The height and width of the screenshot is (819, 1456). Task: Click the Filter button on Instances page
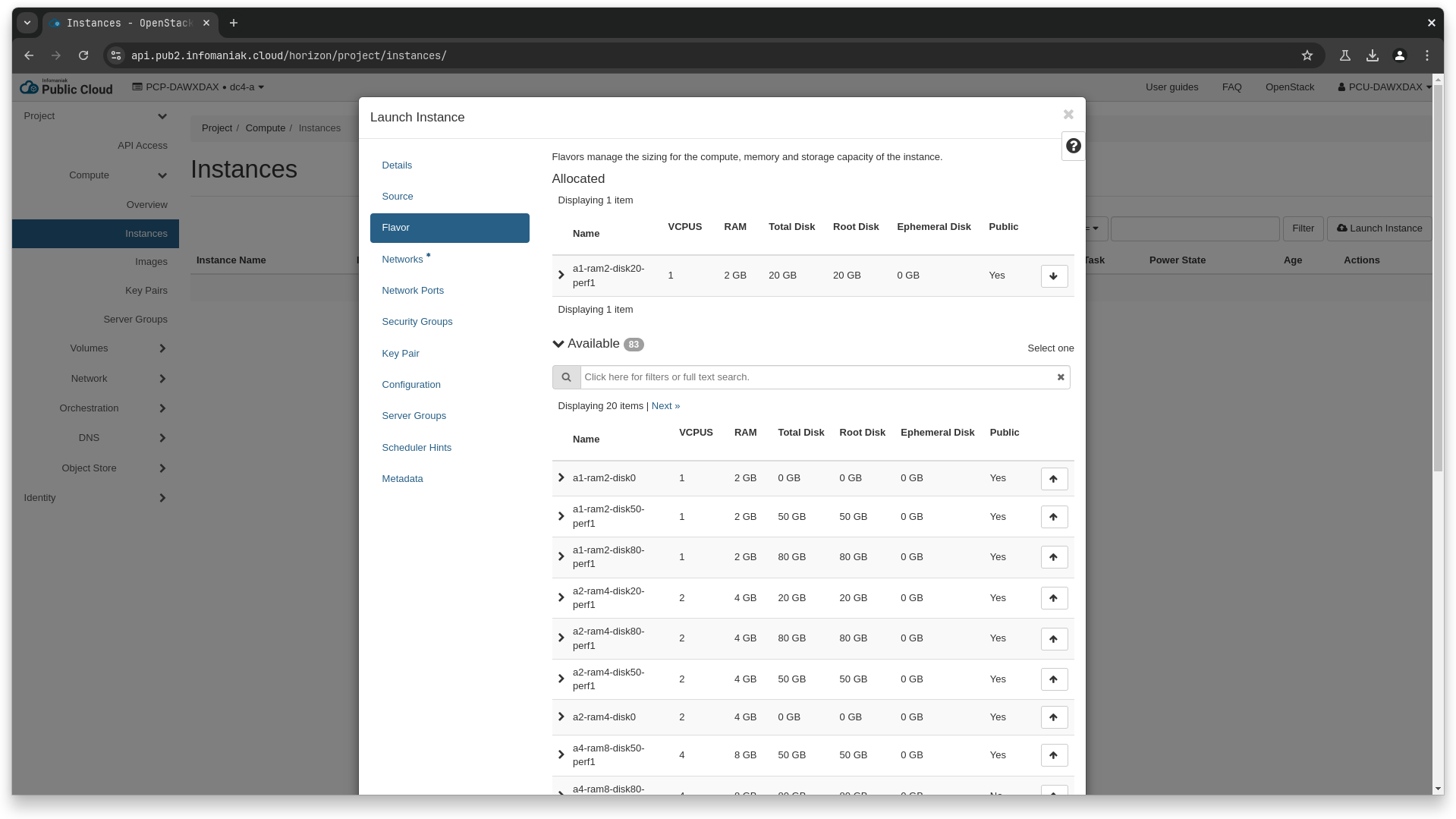click(1303, 228)
